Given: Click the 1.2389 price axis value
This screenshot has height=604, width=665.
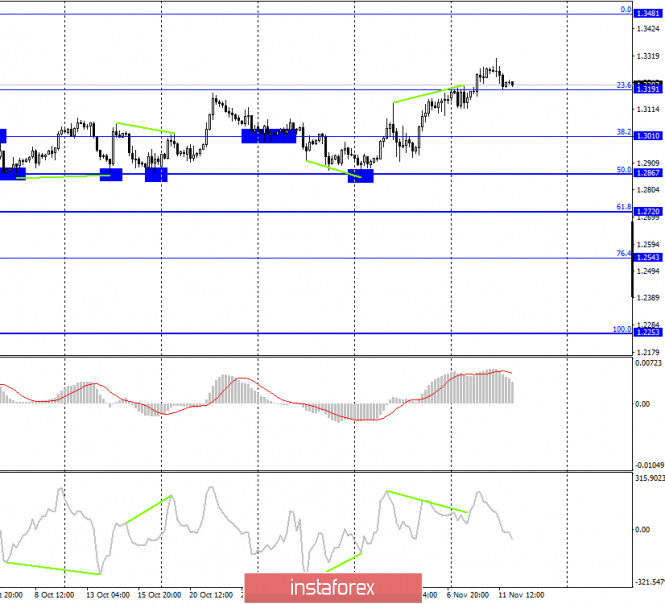Looking at the screenshot, I should pyautogui.click(x=648, y=298).
